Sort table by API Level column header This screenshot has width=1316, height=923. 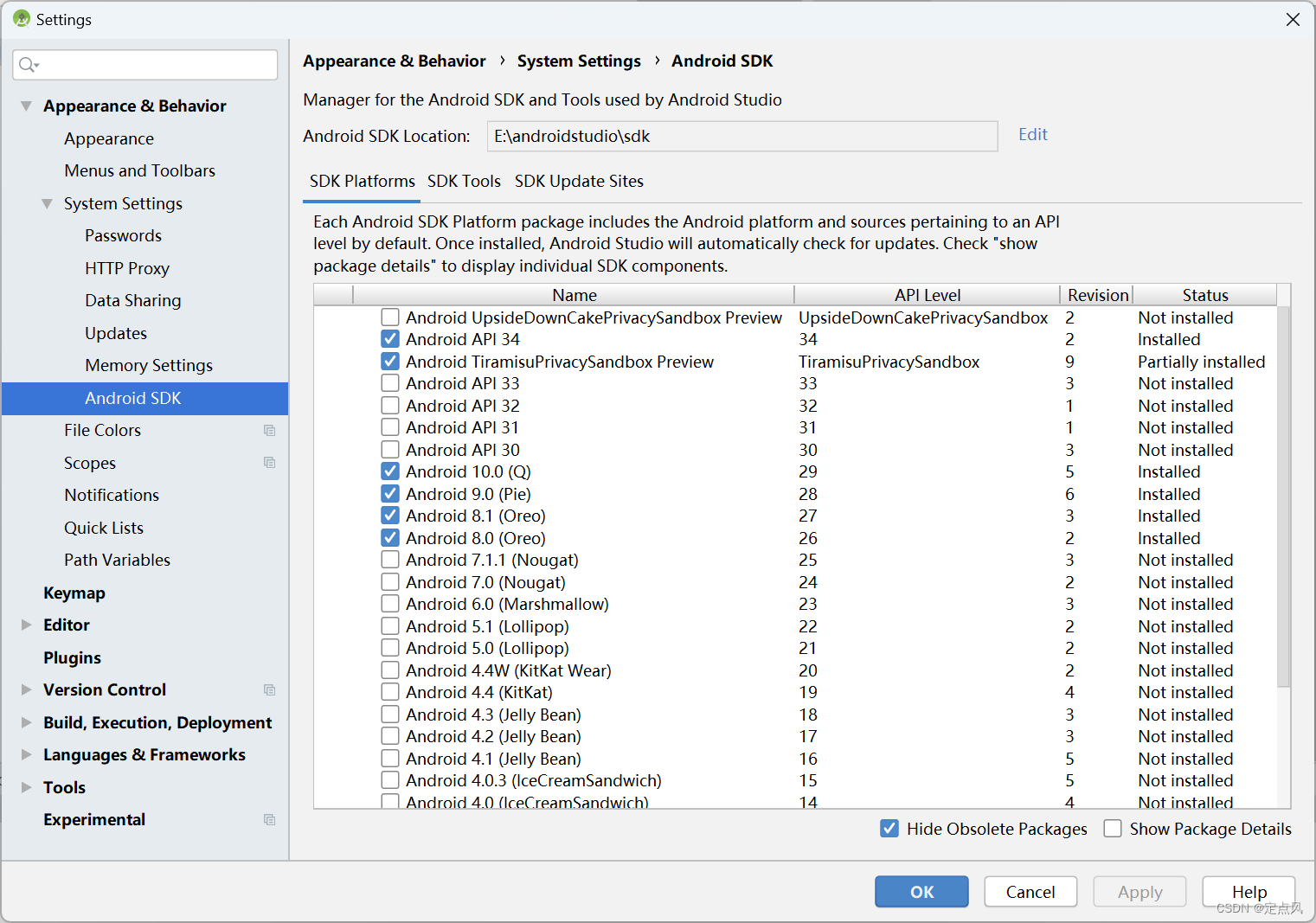(x=928, y=295)
